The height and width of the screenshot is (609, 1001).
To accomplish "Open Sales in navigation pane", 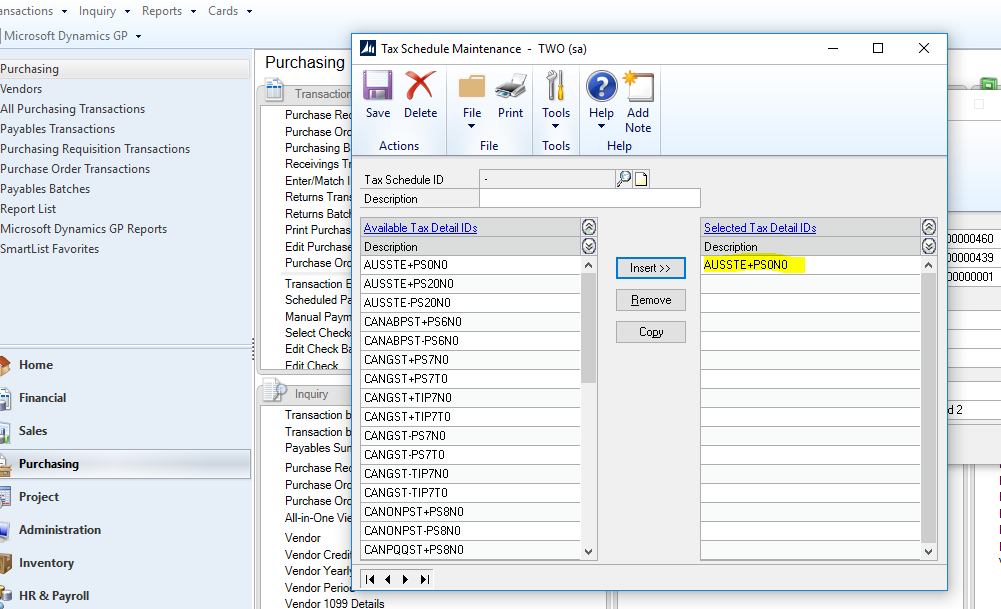I will pyautogui.click(x=33, y=431).
